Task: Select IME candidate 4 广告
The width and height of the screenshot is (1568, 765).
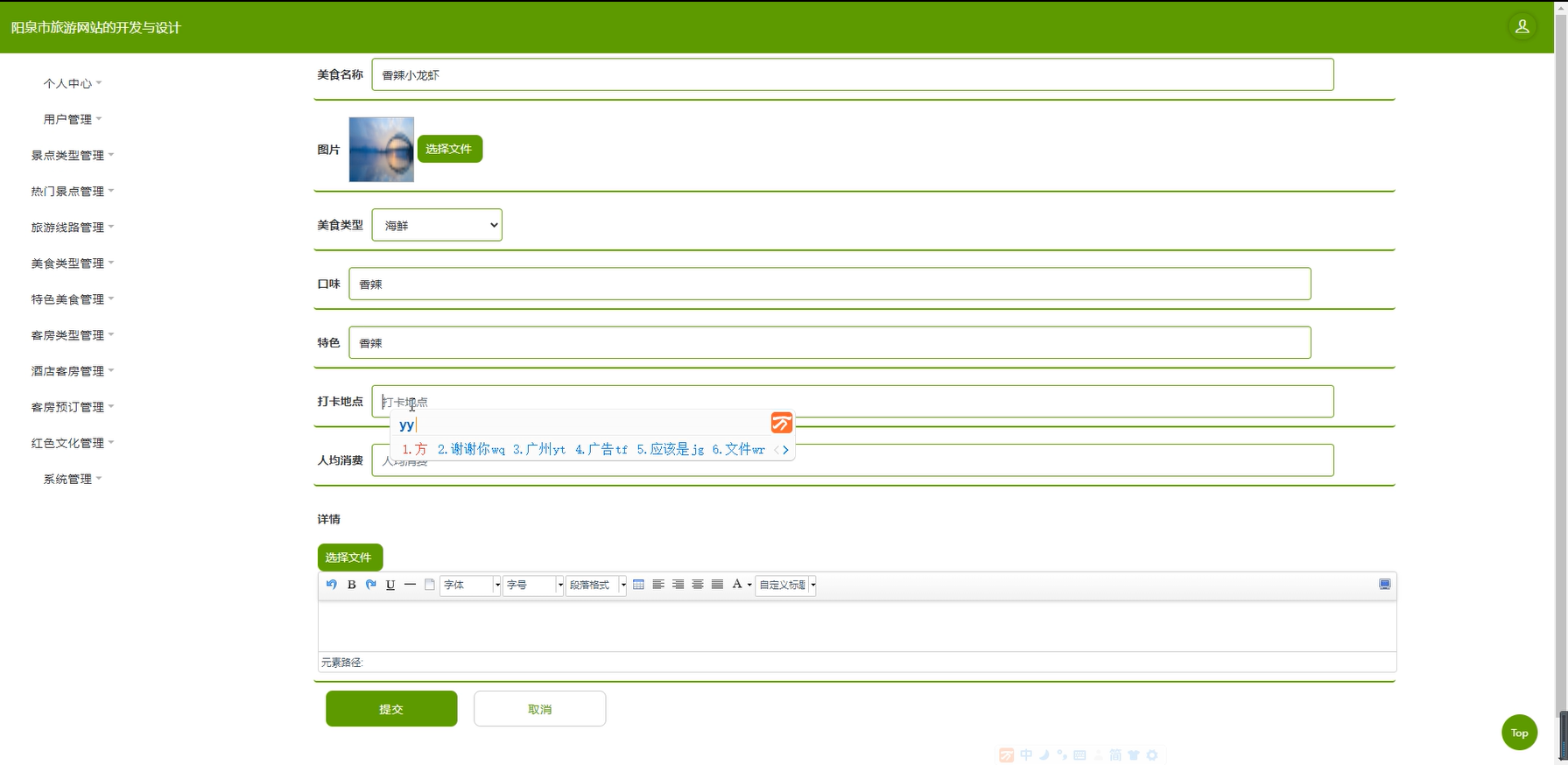Action: 601,450
